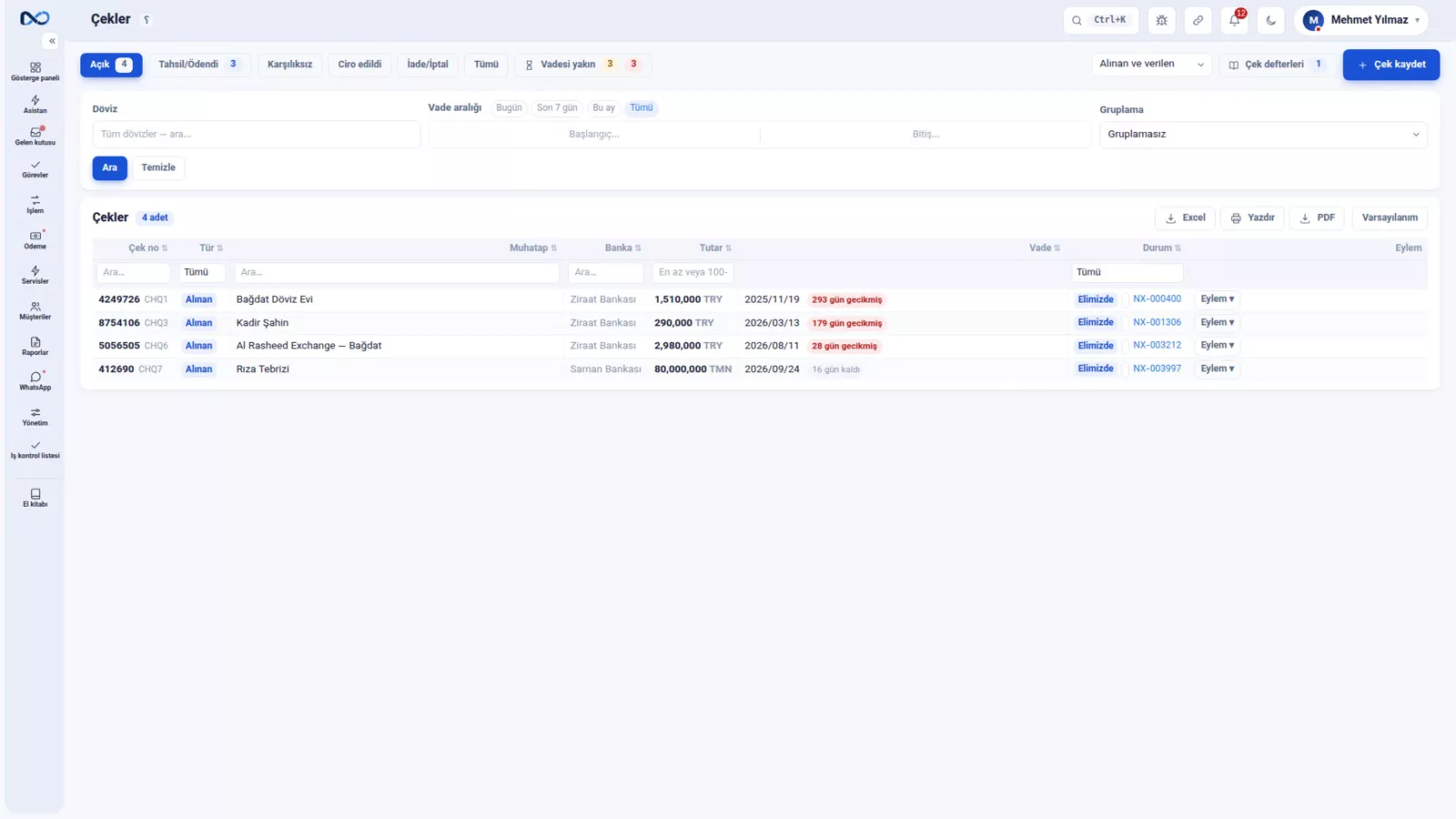
Task: Click the Tüm dövizler search field
Action: pyautogui.click(x=256, y=134)
